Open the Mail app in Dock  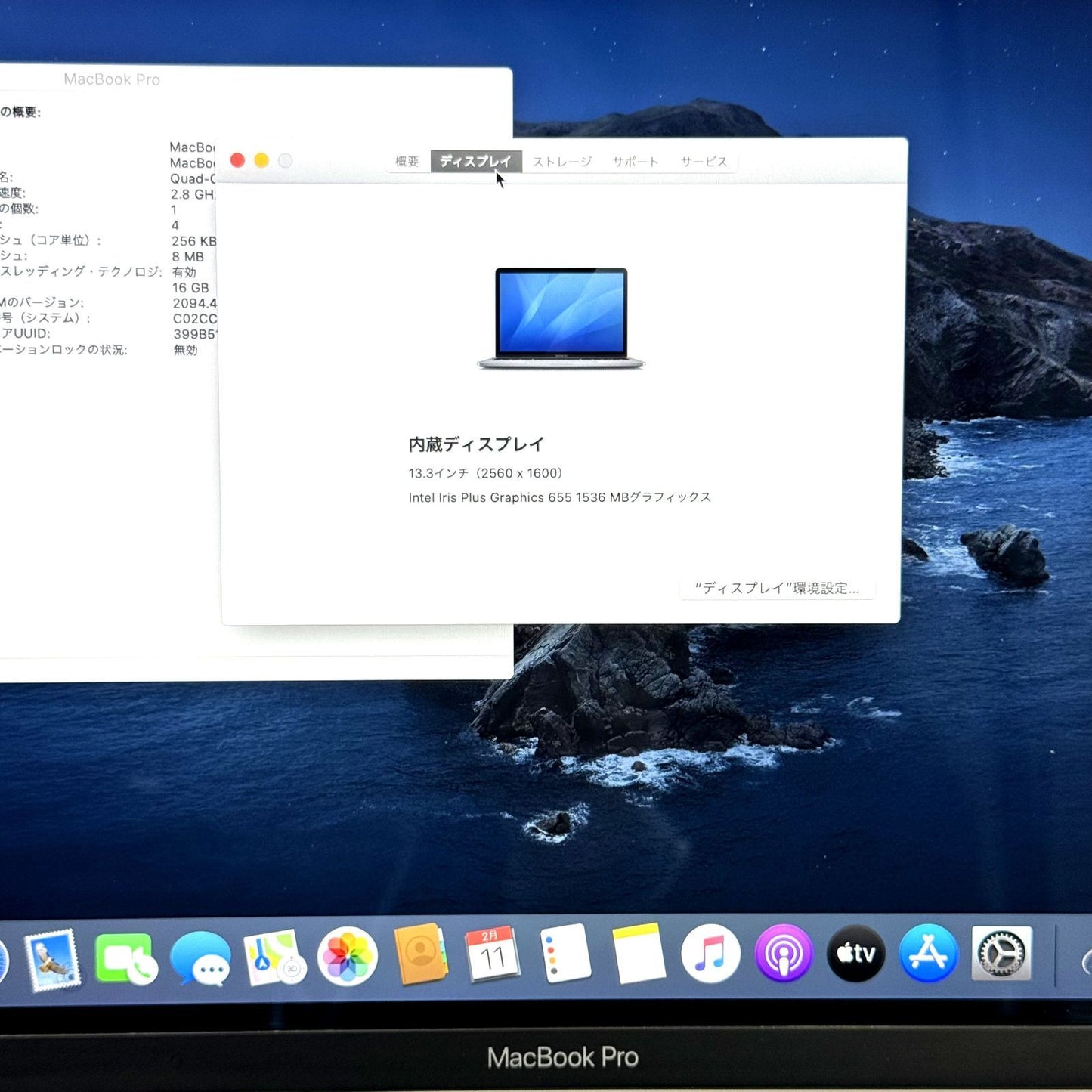click(52, 959)
